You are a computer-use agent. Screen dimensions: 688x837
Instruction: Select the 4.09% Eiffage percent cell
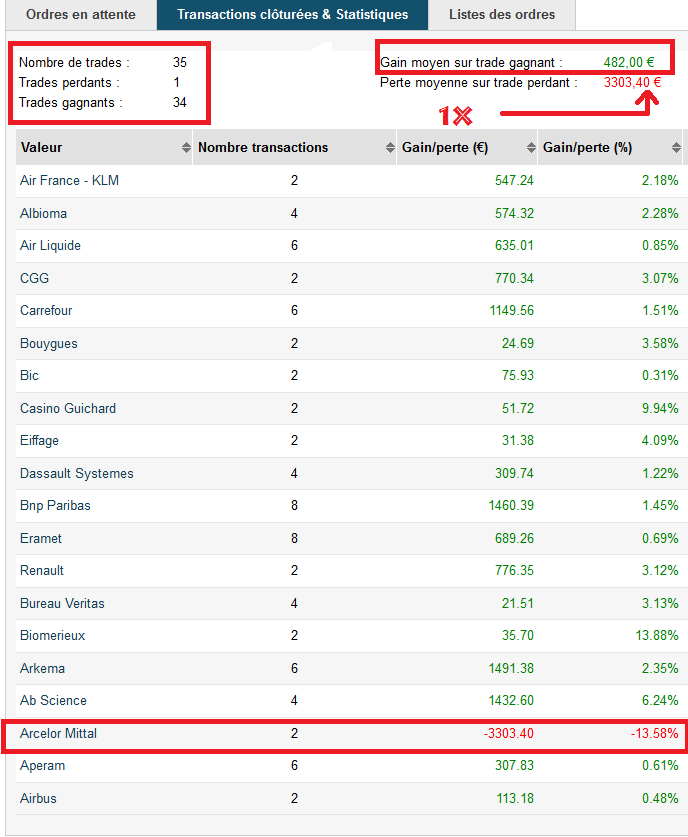click(x=660, y=440)
